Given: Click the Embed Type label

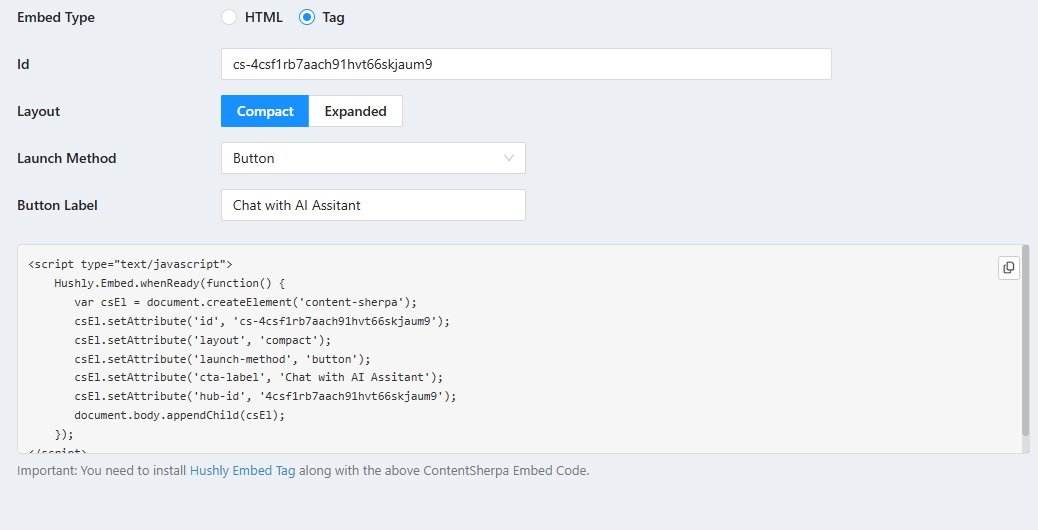Looking at the screenshot, I should 56,18.
